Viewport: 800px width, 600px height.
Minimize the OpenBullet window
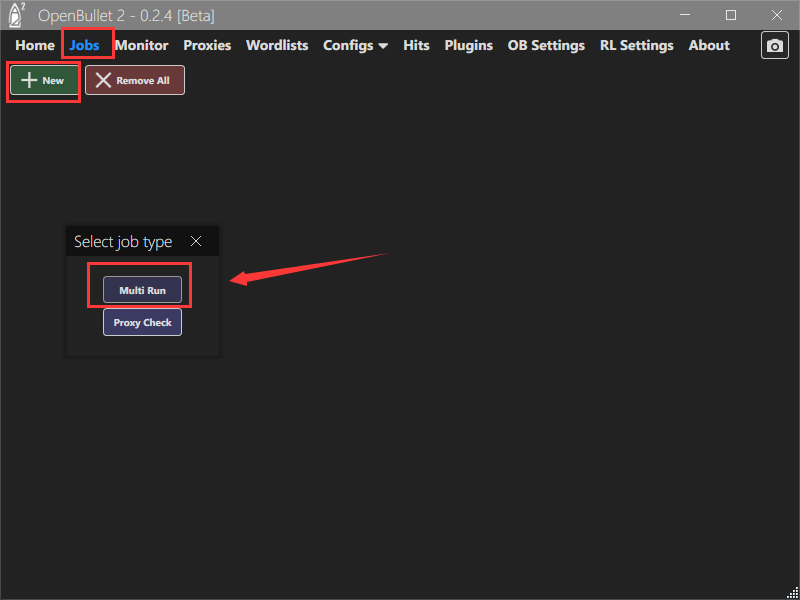point(686,15)
